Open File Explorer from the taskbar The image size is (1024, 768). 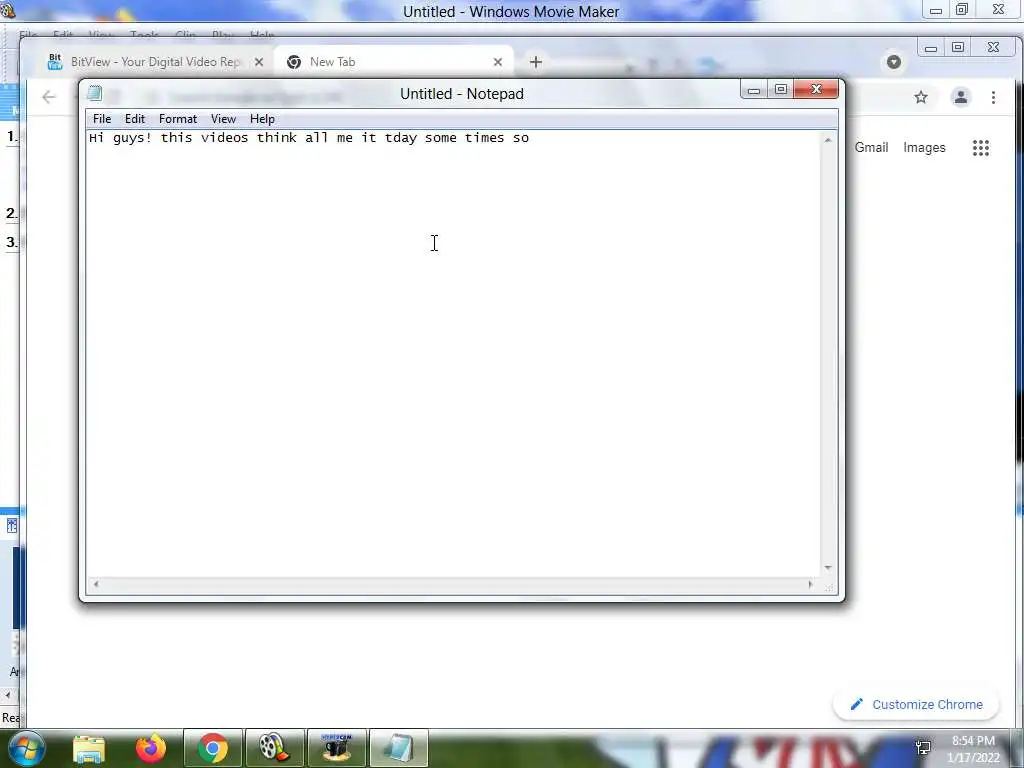coord(89,748)
